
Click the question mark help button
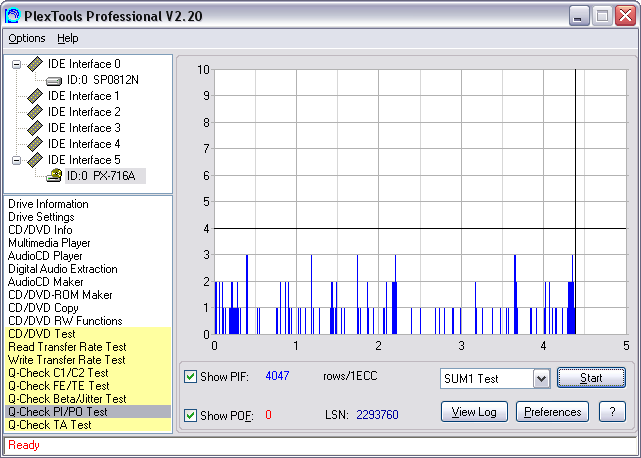pyautogui.click(x=612, y=412)
